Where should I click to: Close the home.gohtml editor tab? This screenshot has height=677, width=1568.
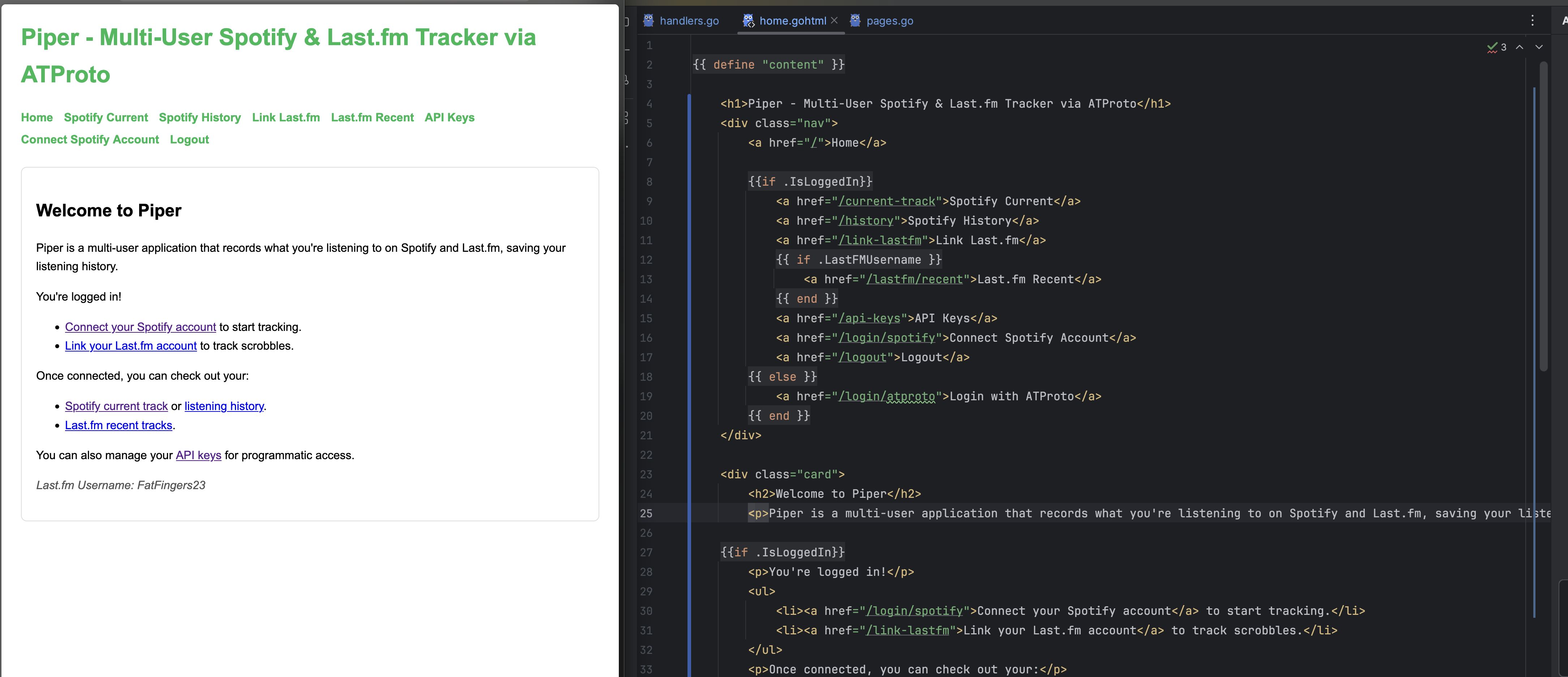click(835, 21)
